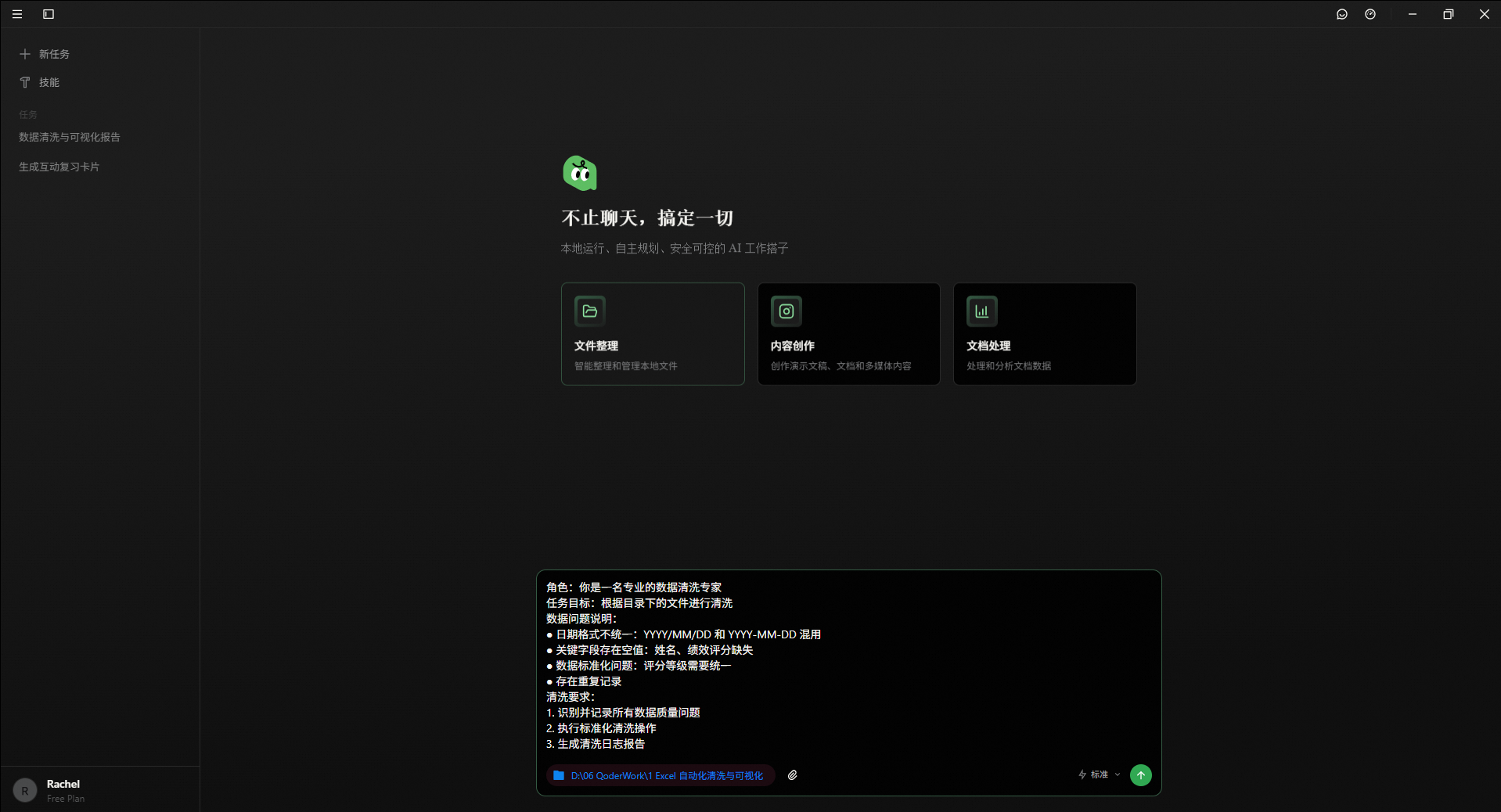Image resolution: width=1501 pixels, height=812 pixels.
Task: Toggle the sidebar panel icon
Action: pos(49,14)
